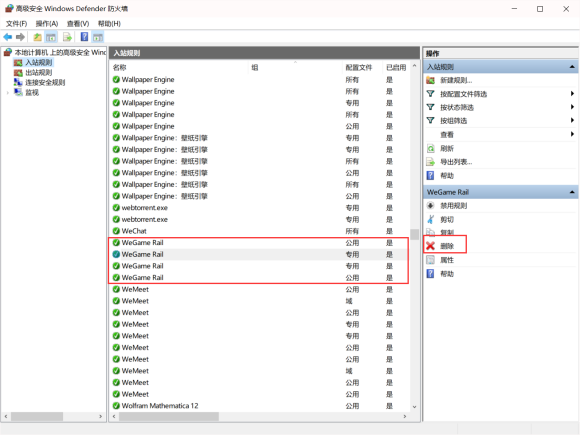Click the tree pane horizontal scroll left arrow

6,417
